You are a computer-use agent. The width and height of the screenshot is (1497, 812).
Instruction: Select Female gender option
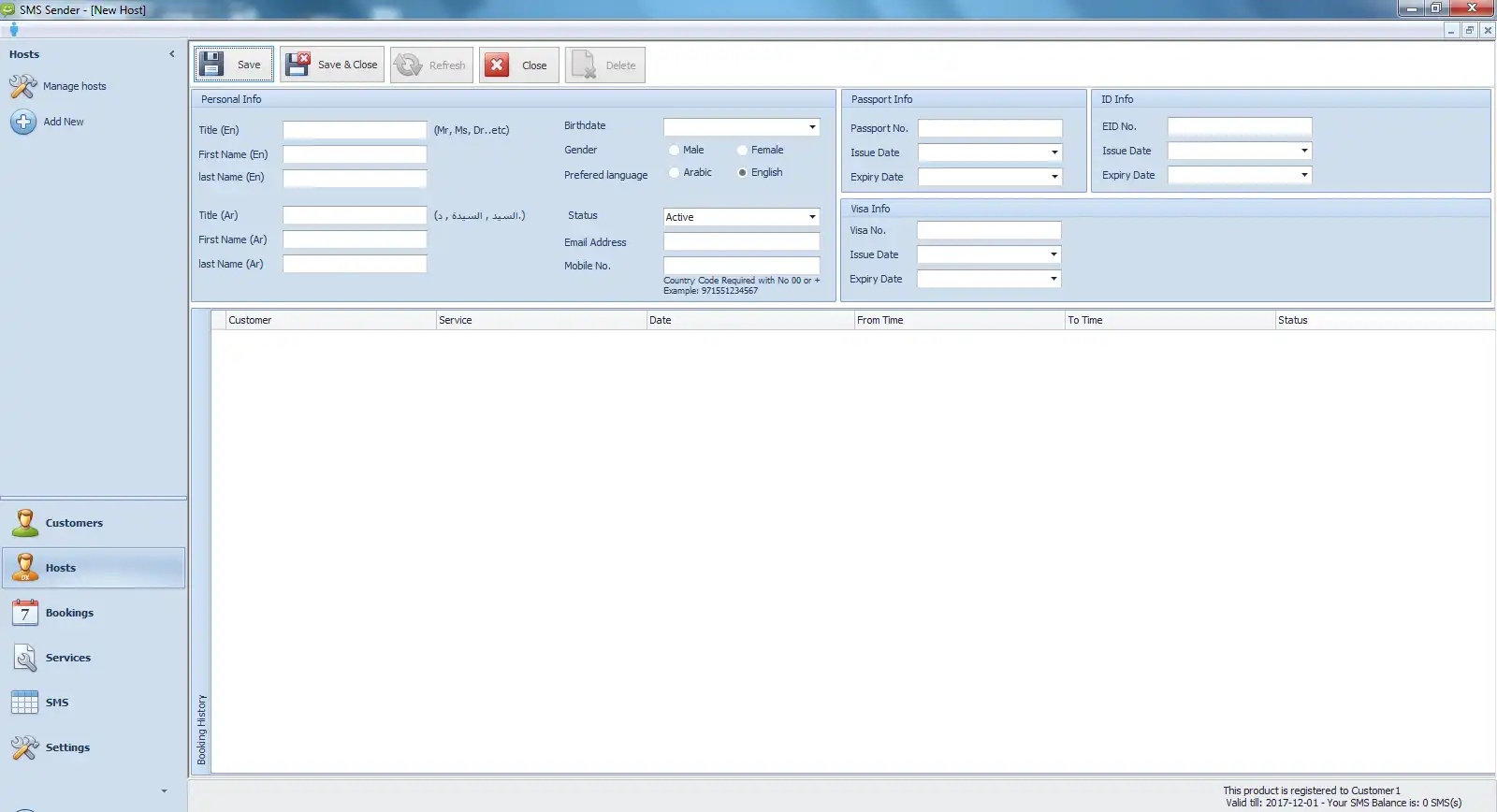click(742, 151)
